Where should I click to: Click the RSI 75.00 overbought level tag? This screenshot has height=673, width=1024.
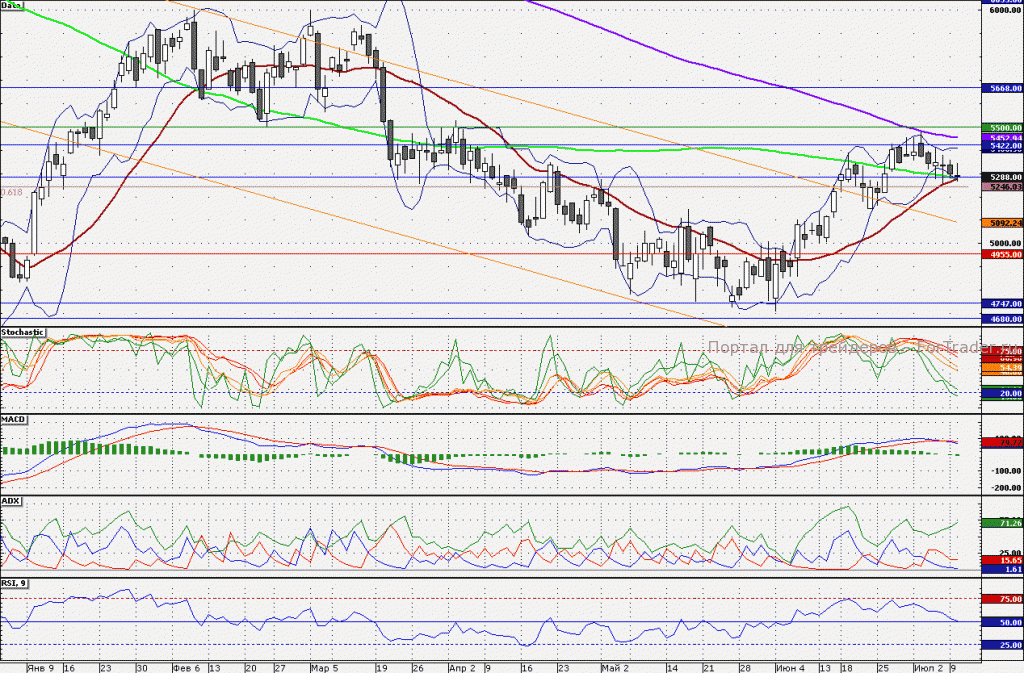click(x=1002, y=599)
